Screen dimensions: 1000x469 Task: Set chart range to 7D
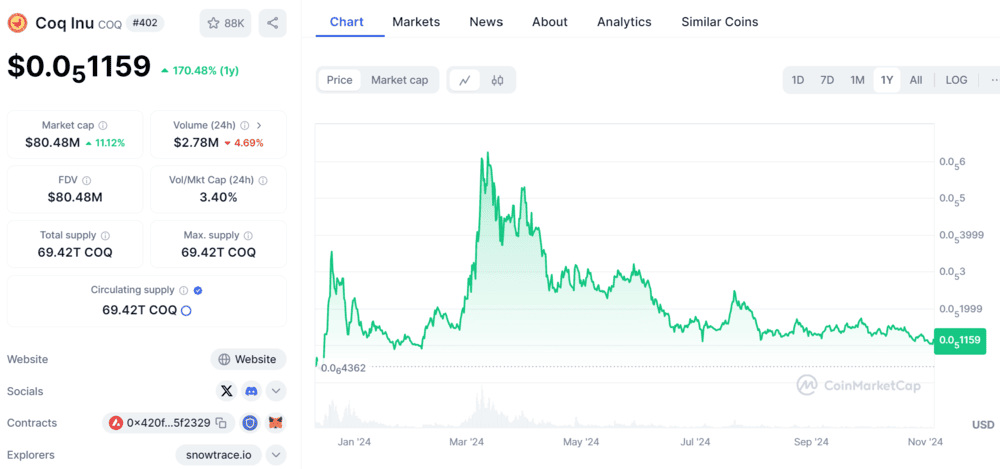tap(827, 80)
